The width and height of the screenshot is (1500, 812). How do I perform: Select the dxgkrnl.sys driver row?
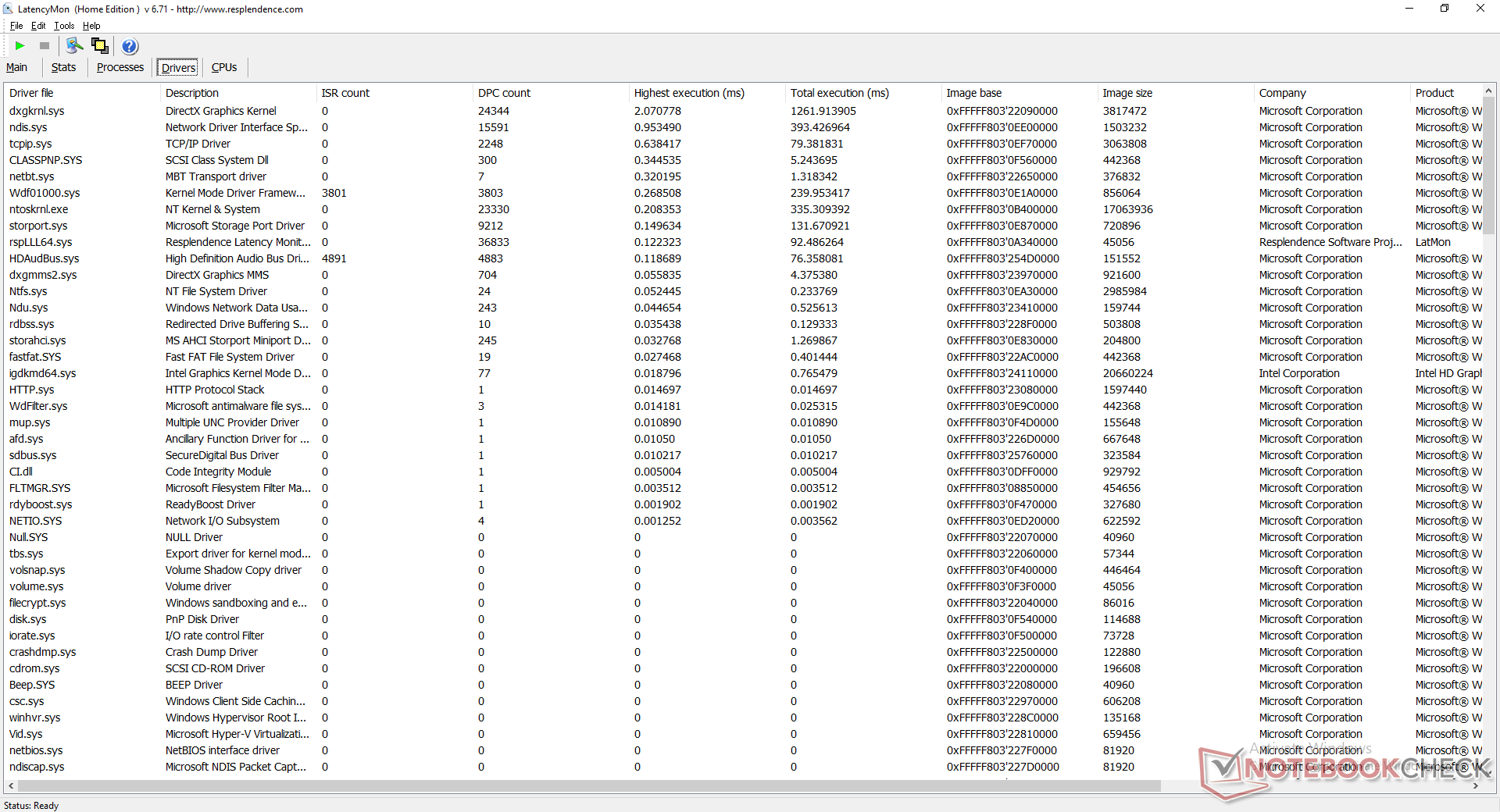(743, 111)
